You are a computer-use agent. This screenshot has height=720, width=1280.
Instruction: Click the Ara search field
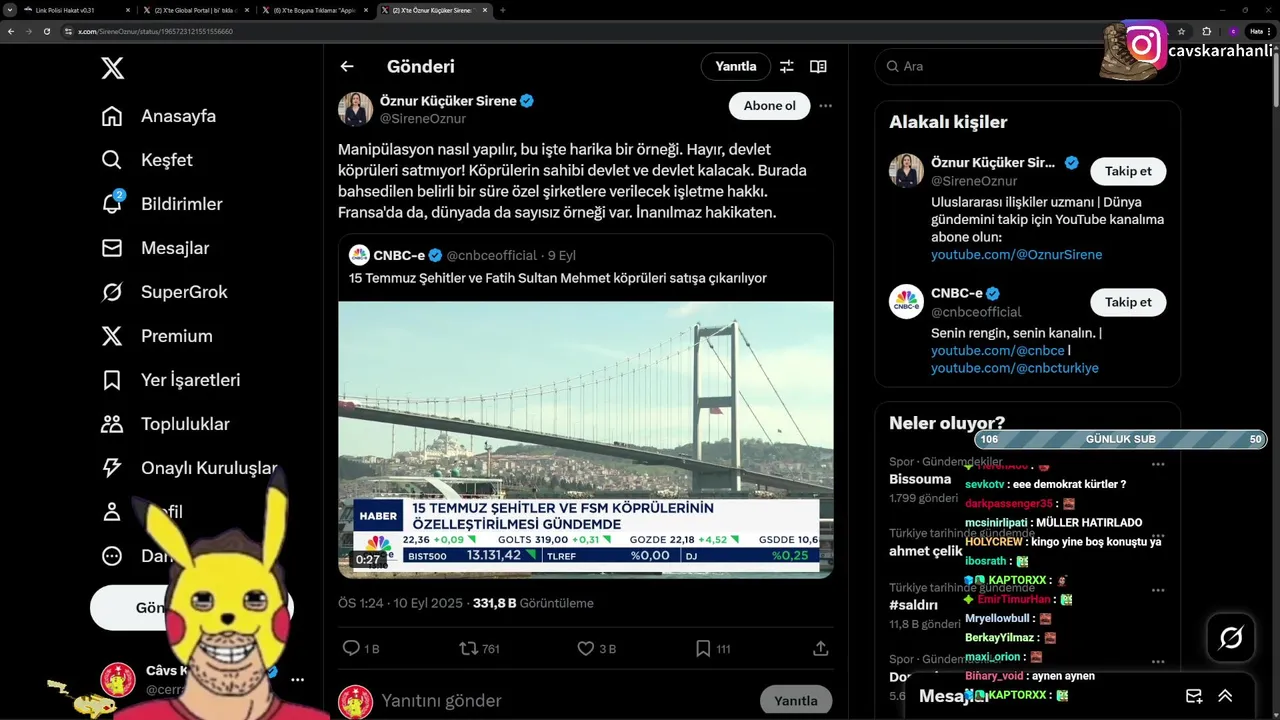tap(1027, 66)
